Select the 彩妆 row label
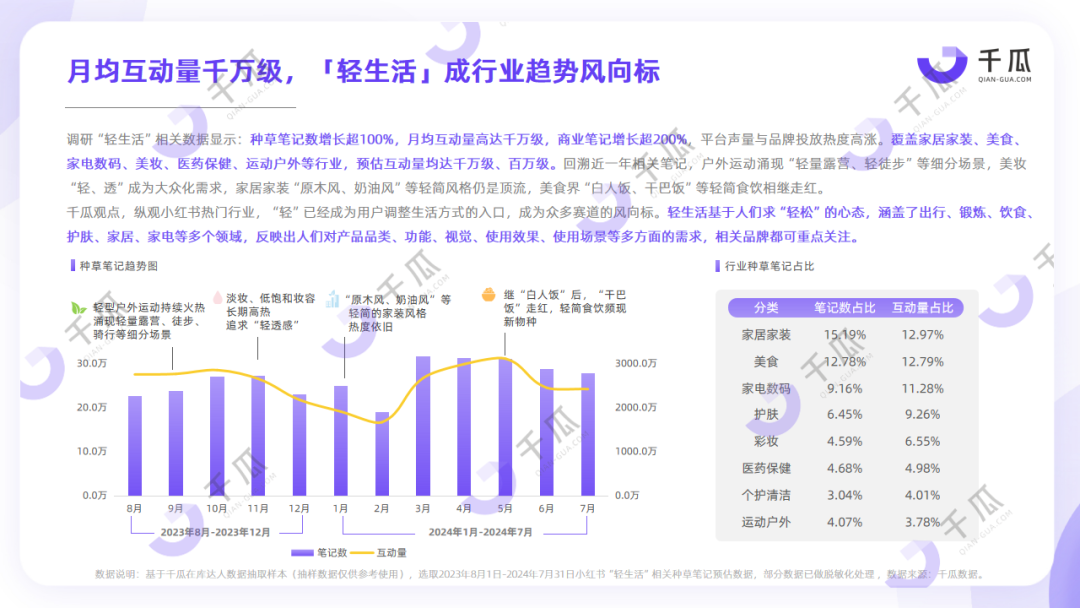This screenshot has height=608, width=1080. [766, 441]
